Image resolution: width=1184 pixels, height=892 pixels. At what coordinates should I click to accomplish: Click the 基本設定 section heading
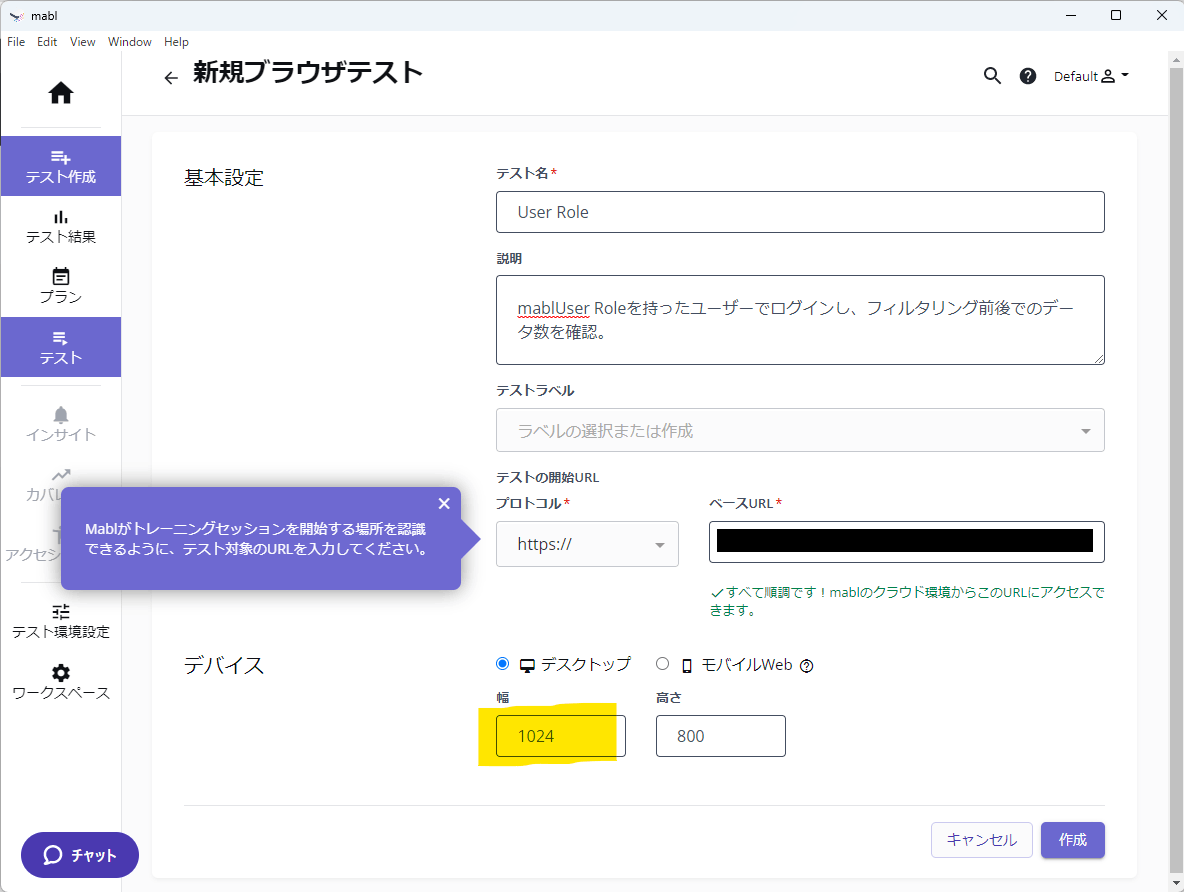pos(224,178)
